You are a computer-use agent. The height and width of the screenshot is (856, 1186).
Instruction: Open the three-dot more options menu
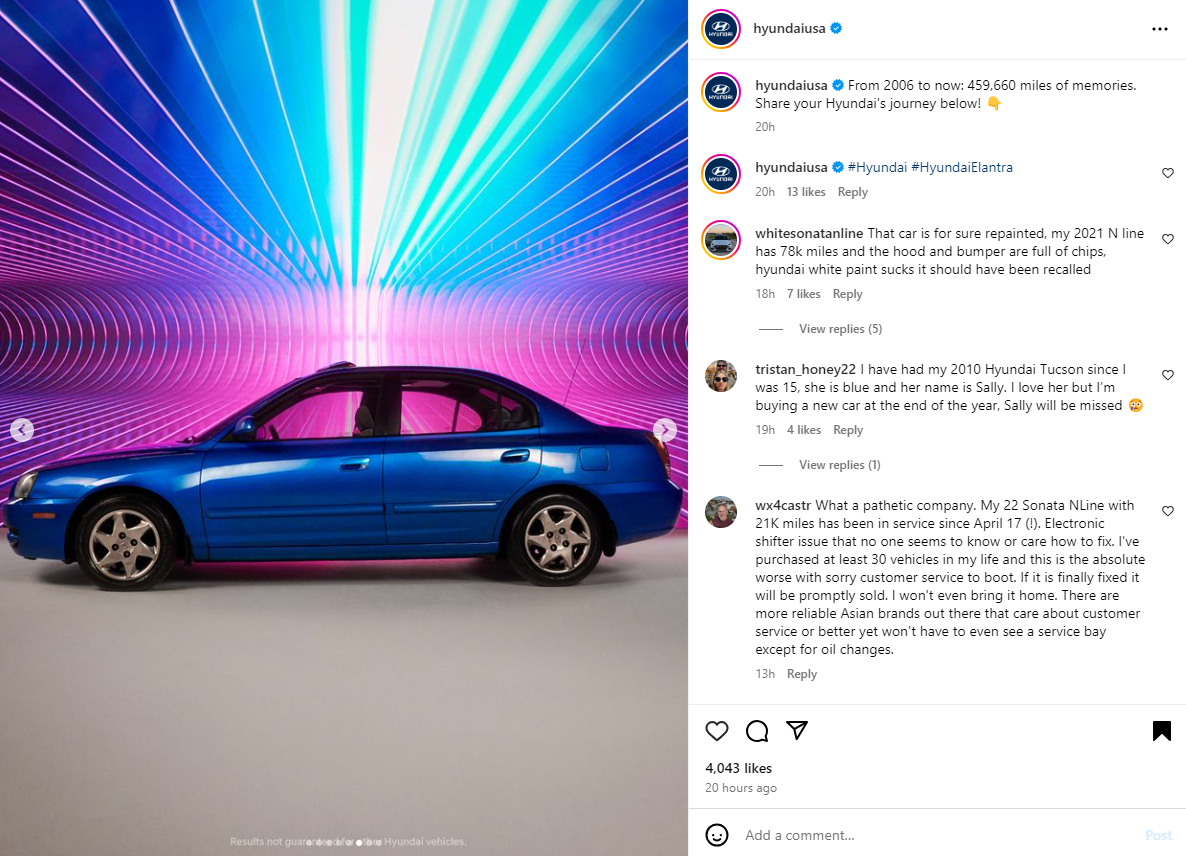click(x=1160, y=29)
